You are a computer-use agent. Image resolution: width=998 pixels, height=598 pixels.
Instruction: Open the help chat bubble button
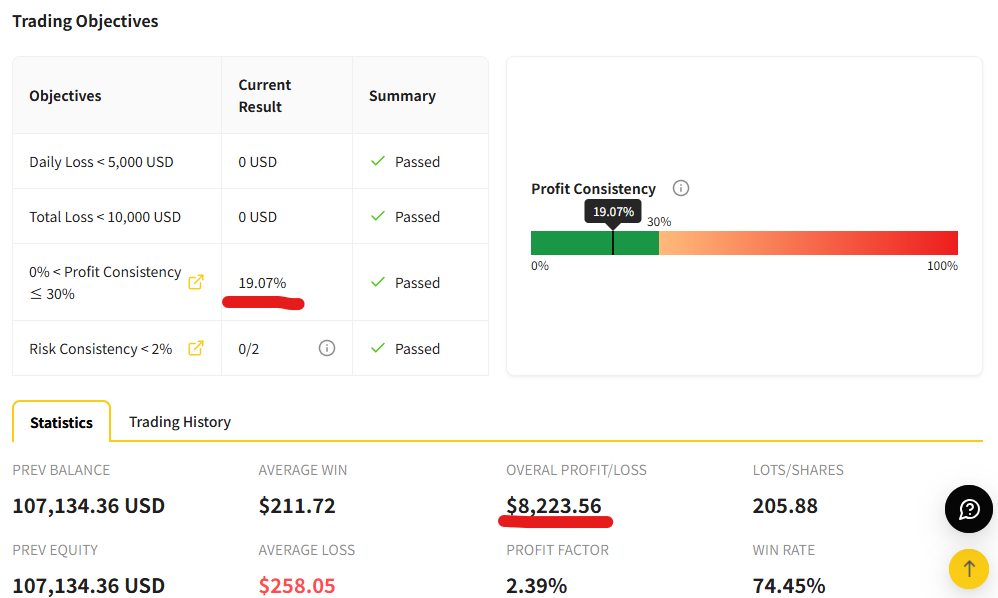coord(969,509)
